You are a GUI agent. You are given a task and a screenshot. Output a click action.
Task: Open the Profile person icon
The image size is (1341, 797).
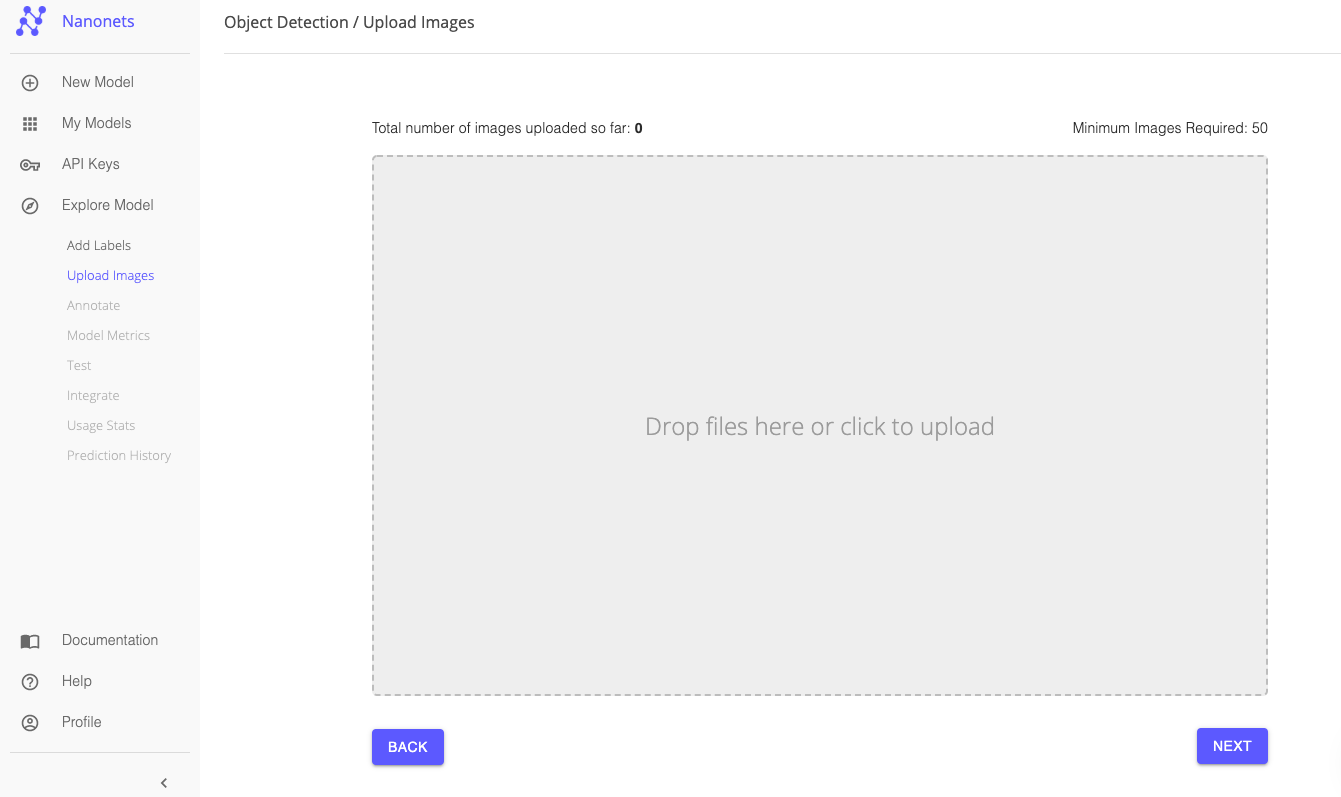point(30,723)
